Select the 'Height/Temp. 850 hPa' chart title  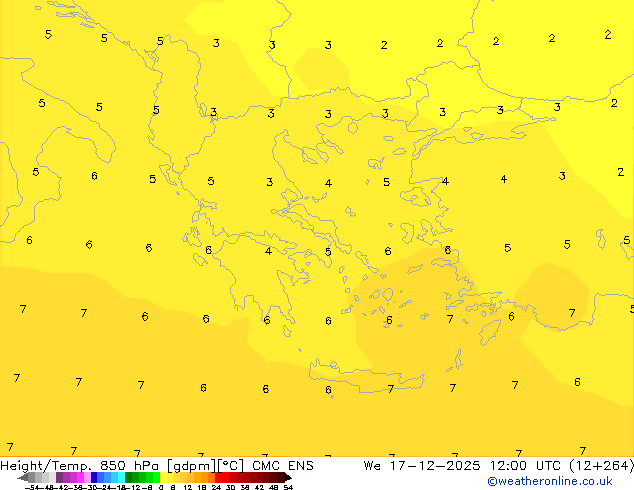pyautogui.click(x=80, y=466)
